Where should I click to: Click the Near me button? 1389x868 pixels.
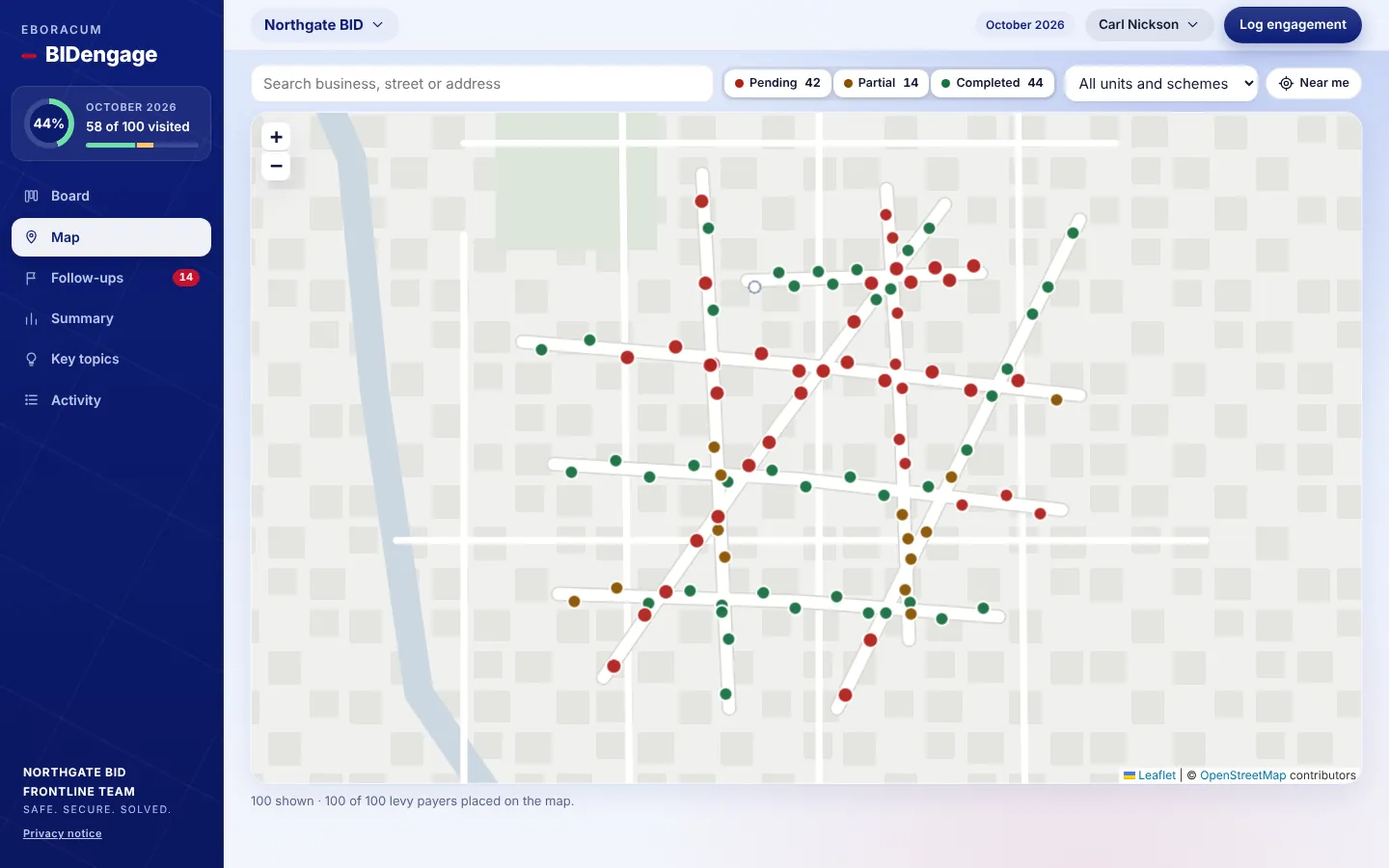point(1314,84)
